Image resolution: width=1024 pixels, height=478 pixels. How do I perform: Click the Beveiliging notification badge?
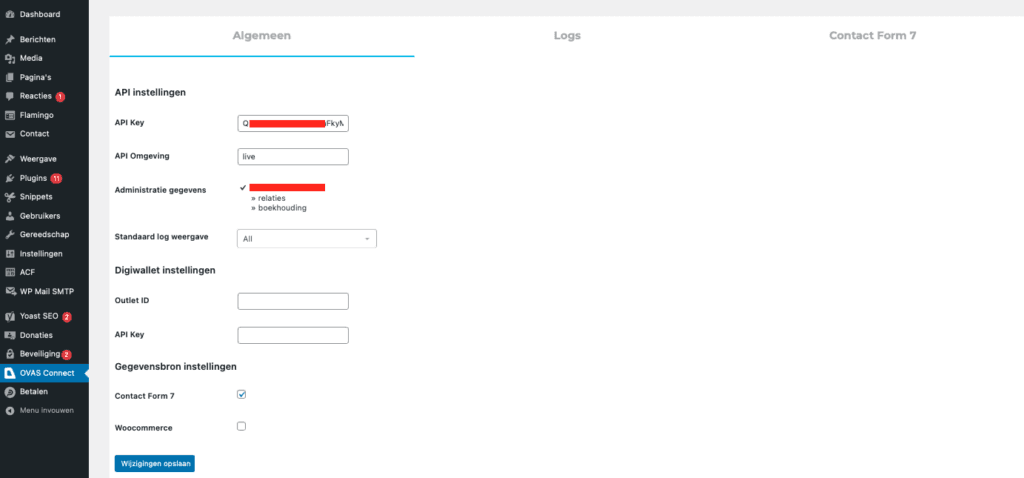66,355
